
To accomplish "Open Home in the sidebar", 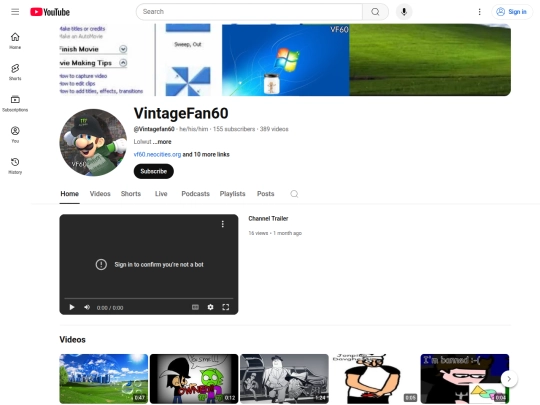I will (15, 41).
